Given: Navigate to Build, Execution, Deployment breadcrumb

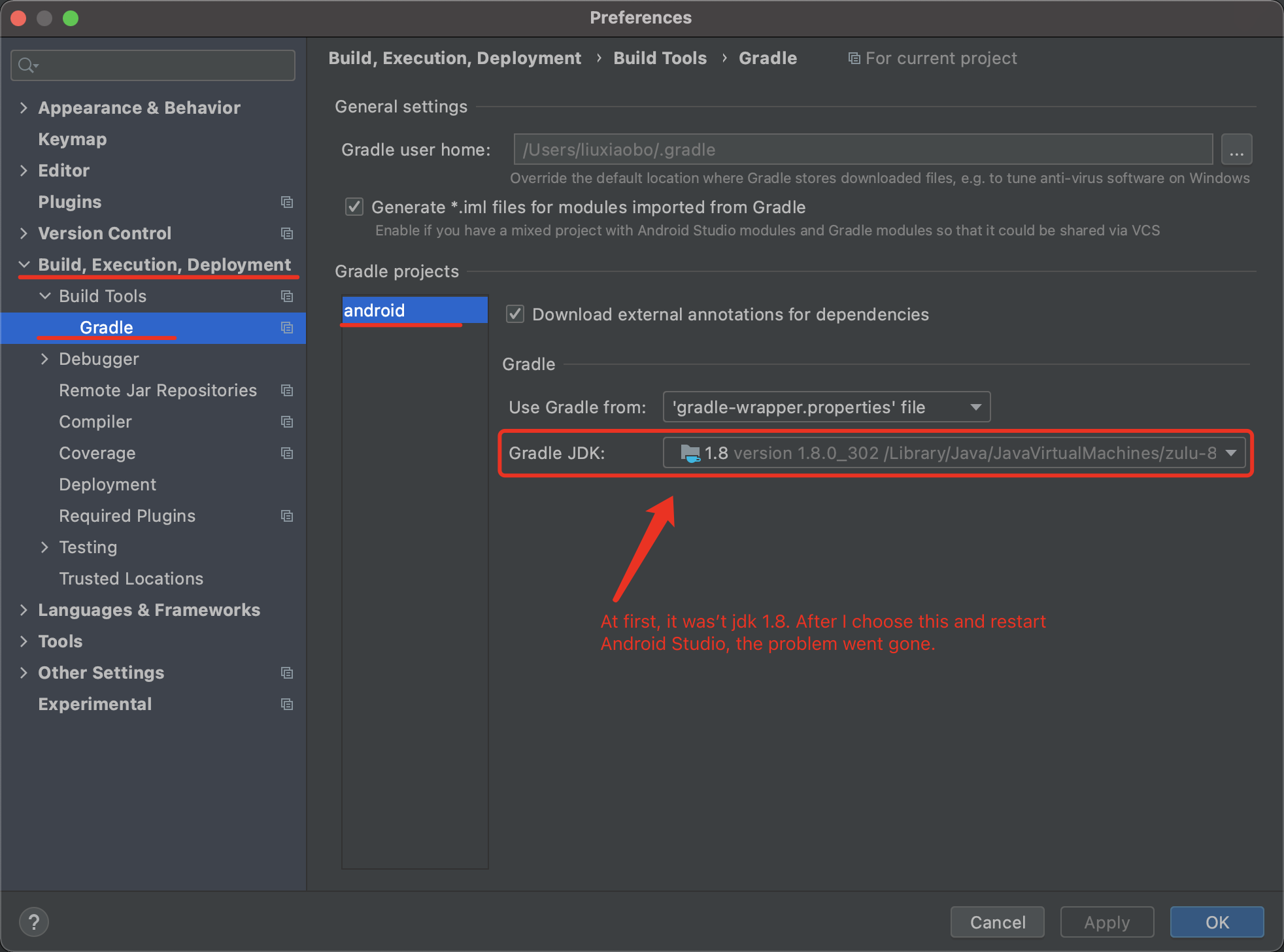Looking at the screenshot, I should tap(454, 58).
